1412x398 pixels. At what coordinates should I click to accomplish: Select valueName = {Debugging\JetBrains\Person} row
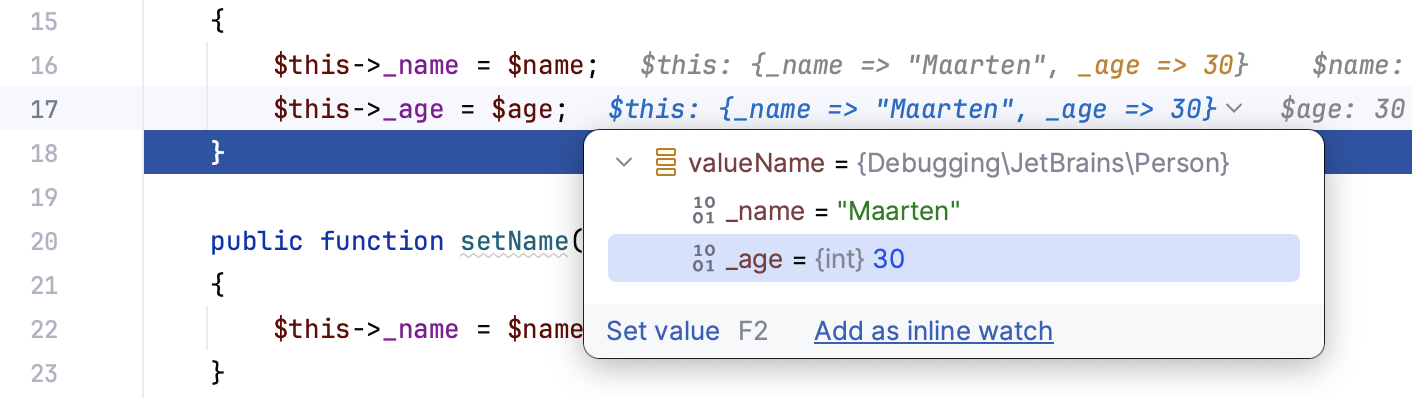coord(953,162)
